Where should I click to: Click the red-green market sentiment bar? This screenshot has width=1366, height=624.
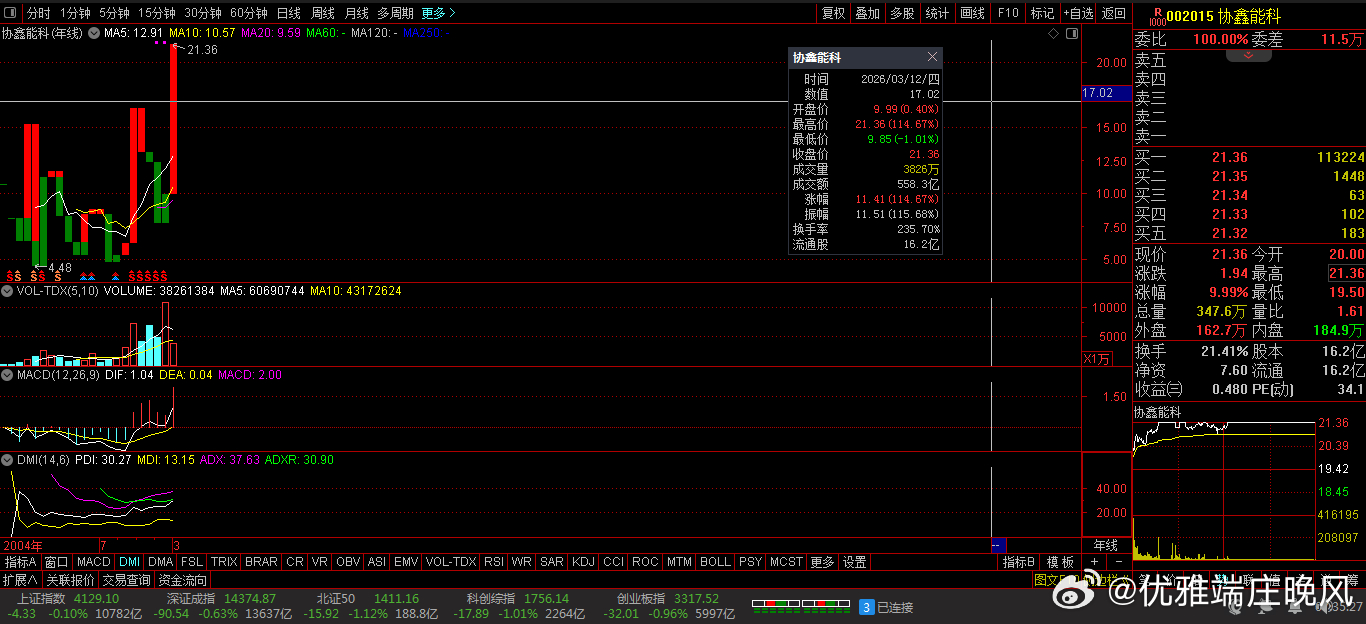click(x=800, y=604)
